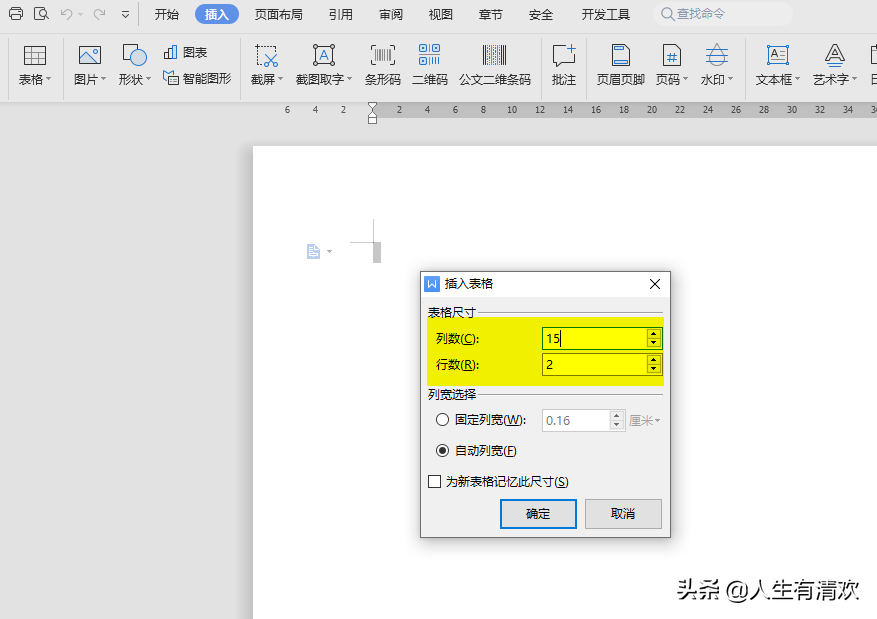Viewport: 877px width, 619px height.
Task: Decrease the 列数 column count stepper
Action: 653,343
